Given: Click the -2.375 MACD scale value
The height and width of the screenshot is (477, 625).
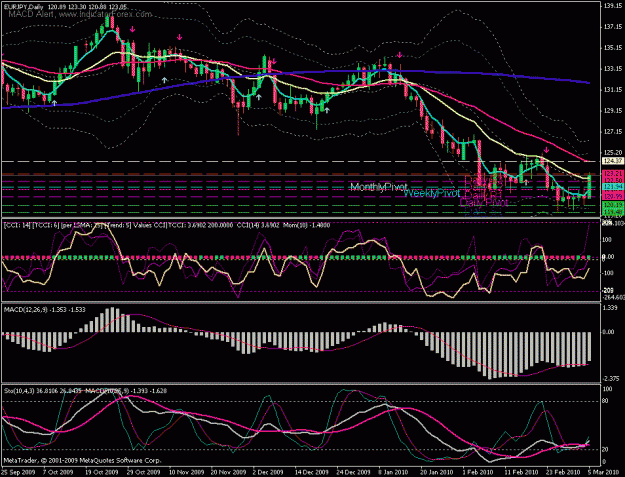Looking at the screenshot, I should click(x=611, y=378).
